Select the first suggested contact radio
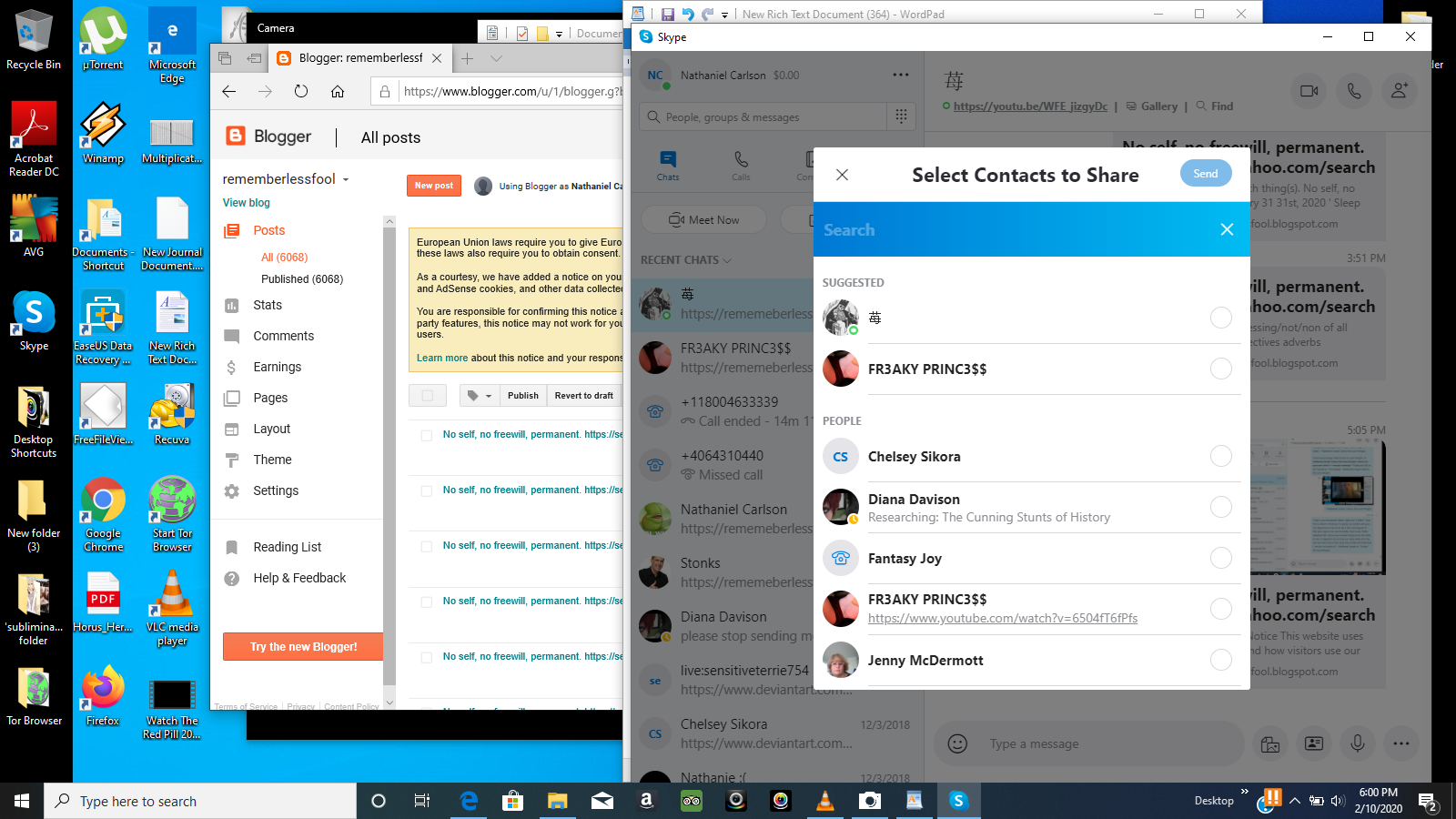 tap(1221, 318)
